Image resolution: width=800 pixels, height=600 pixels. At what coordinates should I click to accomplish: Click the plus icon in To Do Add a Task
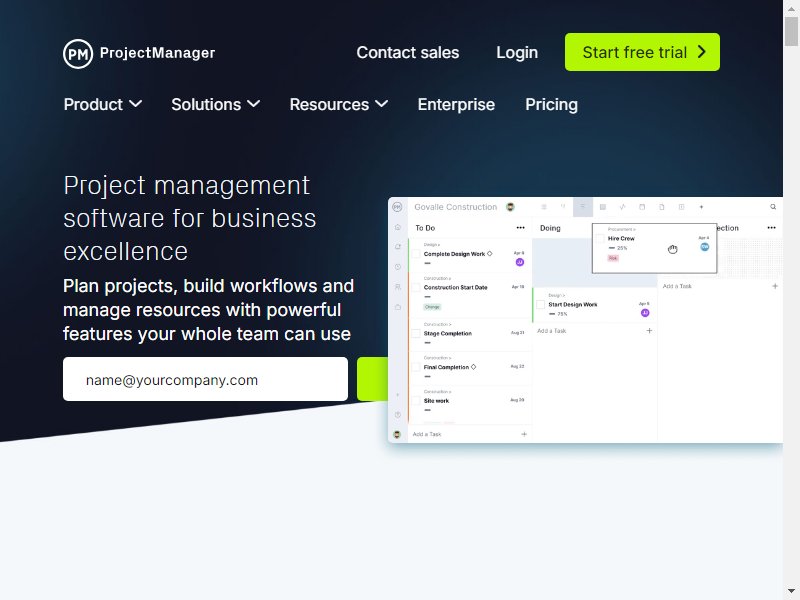524,434
